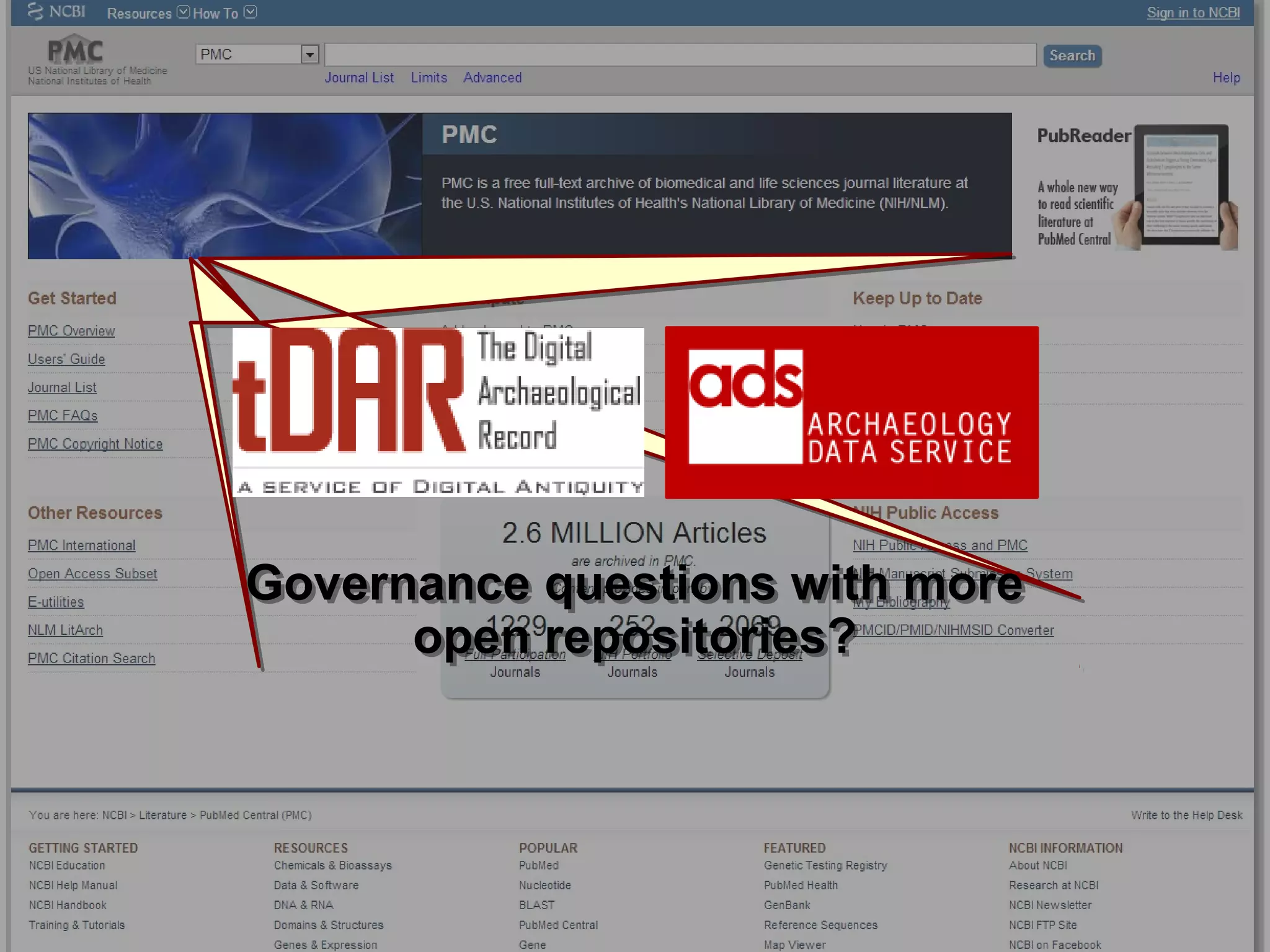Viewport: 1270px width, 952px height.
Task: Open Gene footer link
Action: [532, 945]
